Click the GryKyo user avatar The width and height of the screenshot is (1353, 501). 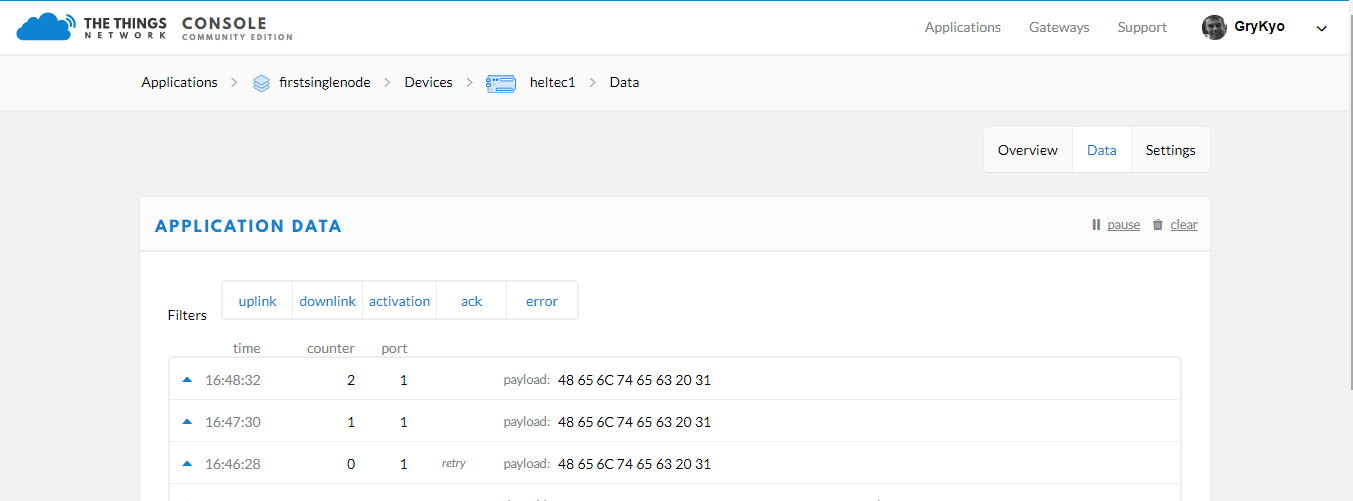pyautogui.click(x=1214, y=27)
